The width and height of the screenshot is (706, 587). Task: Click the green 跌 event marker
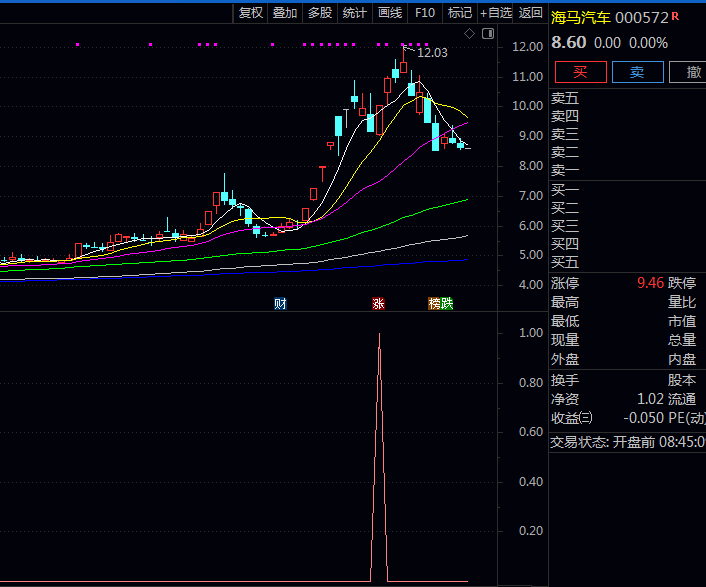coord(447,303)
